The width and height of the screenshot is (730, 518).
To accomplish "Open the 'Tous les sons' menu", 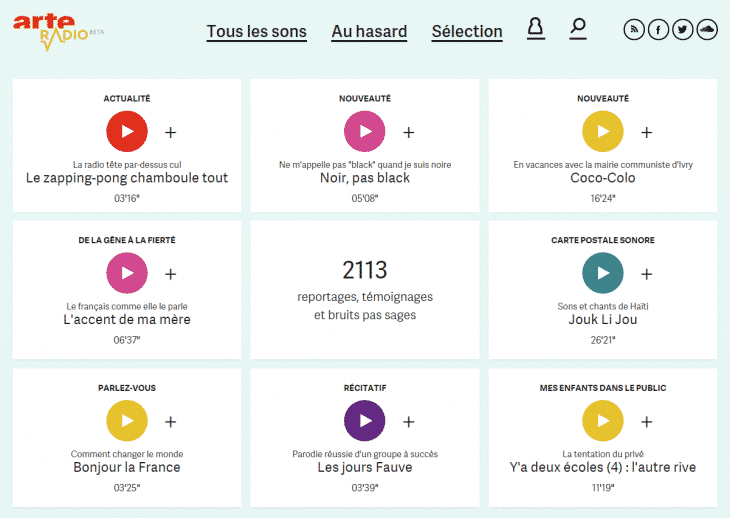I will (x=256, y=32).
